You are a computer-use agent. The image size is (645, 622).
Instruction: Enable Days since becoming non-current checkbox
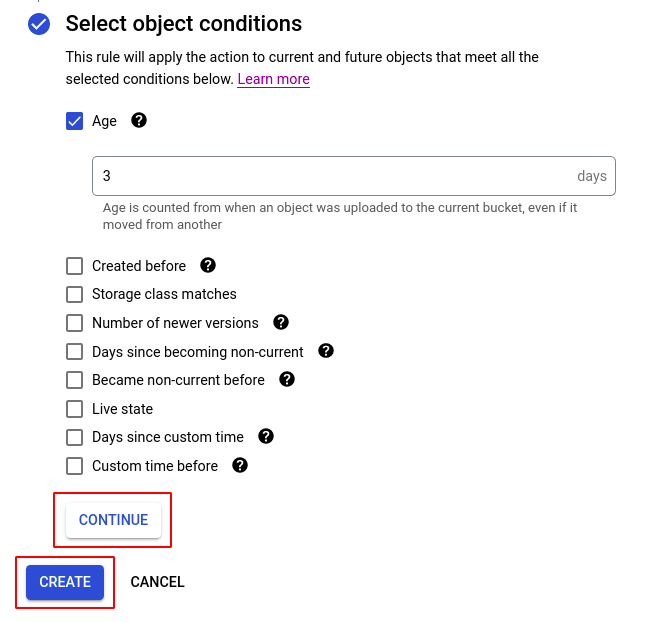click(x=74, y=352)
